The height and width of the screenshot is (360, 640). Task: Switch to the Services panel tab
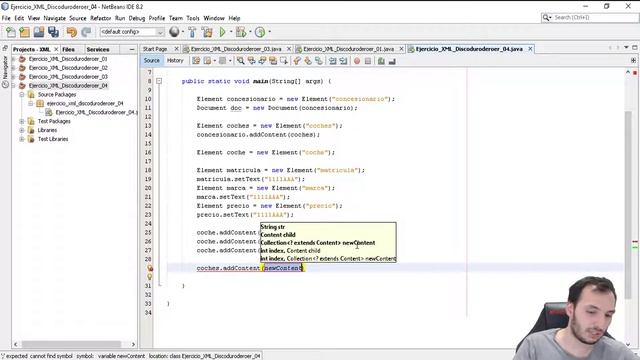[98, 49]
